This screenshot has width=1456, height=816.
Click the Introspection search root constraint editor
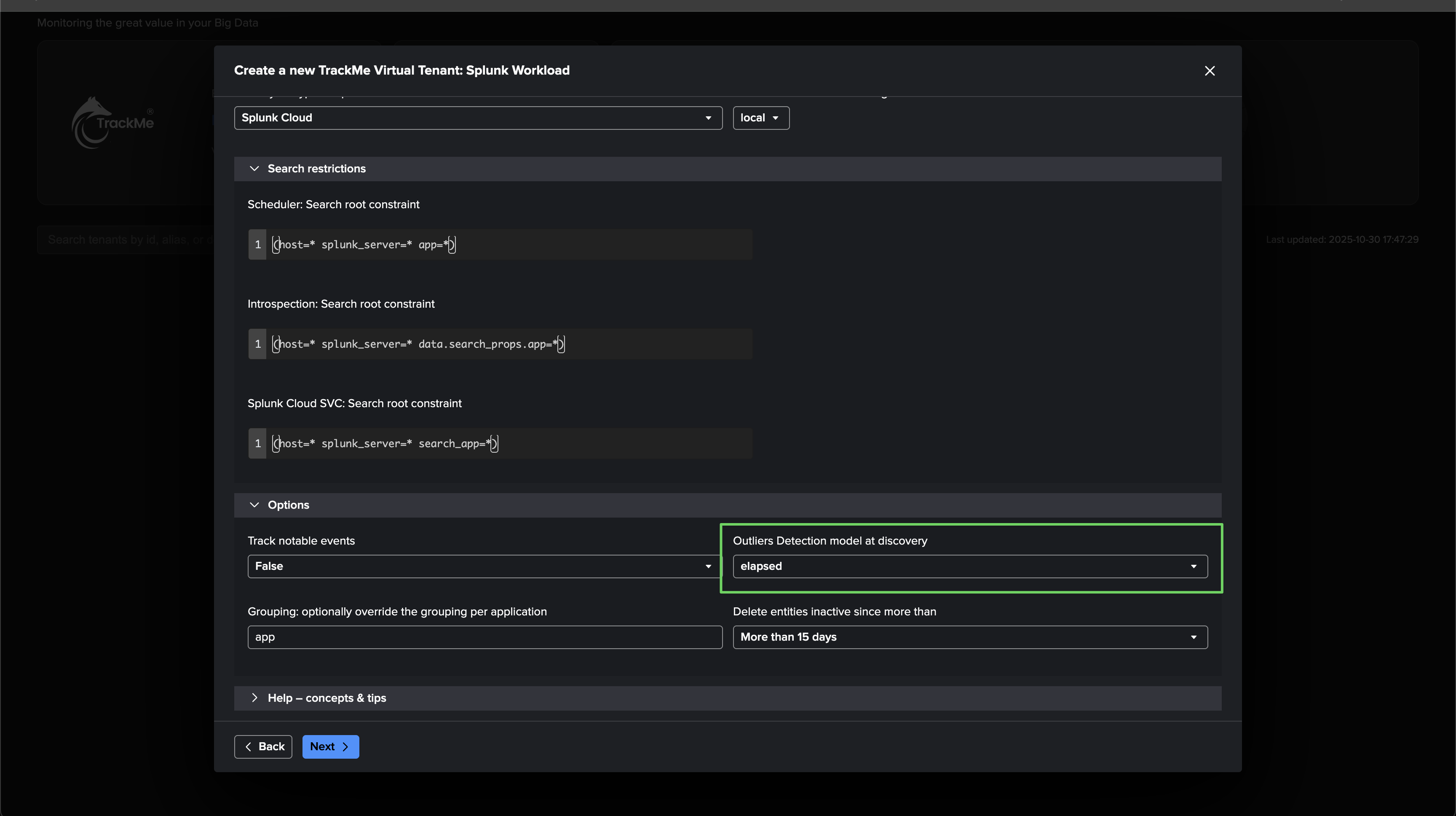tap(509, 344)
